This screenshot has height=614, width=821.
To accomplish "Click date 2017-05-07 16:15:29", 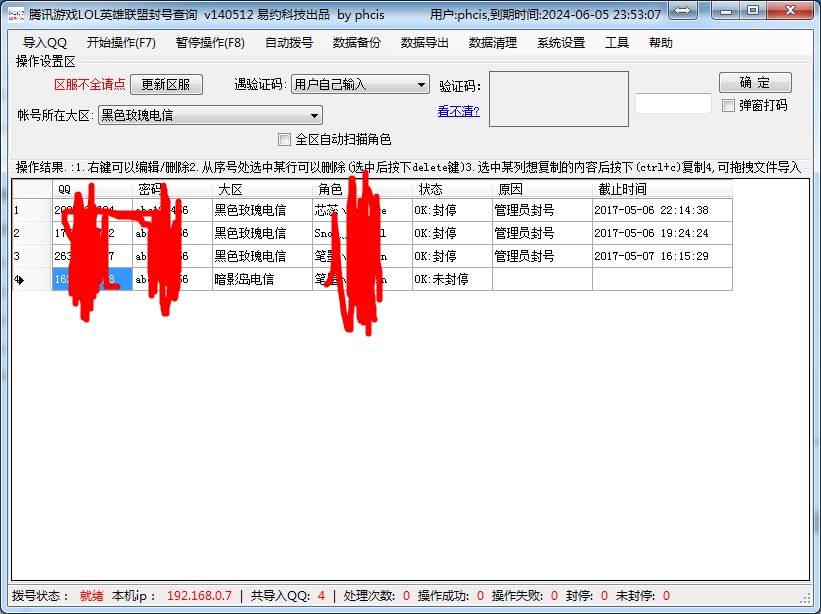I will [662, 256].
